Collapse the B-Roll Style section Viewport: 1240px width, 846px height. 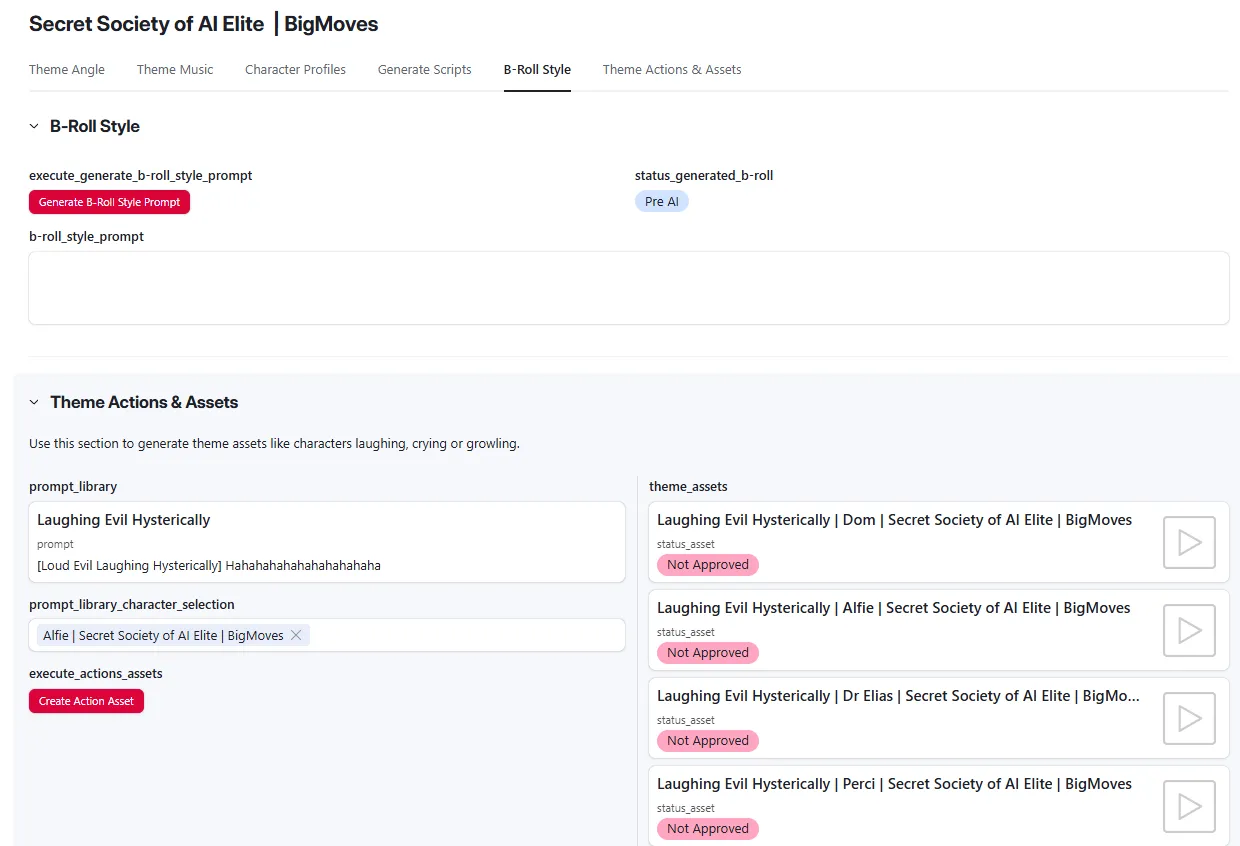(34, 126)
